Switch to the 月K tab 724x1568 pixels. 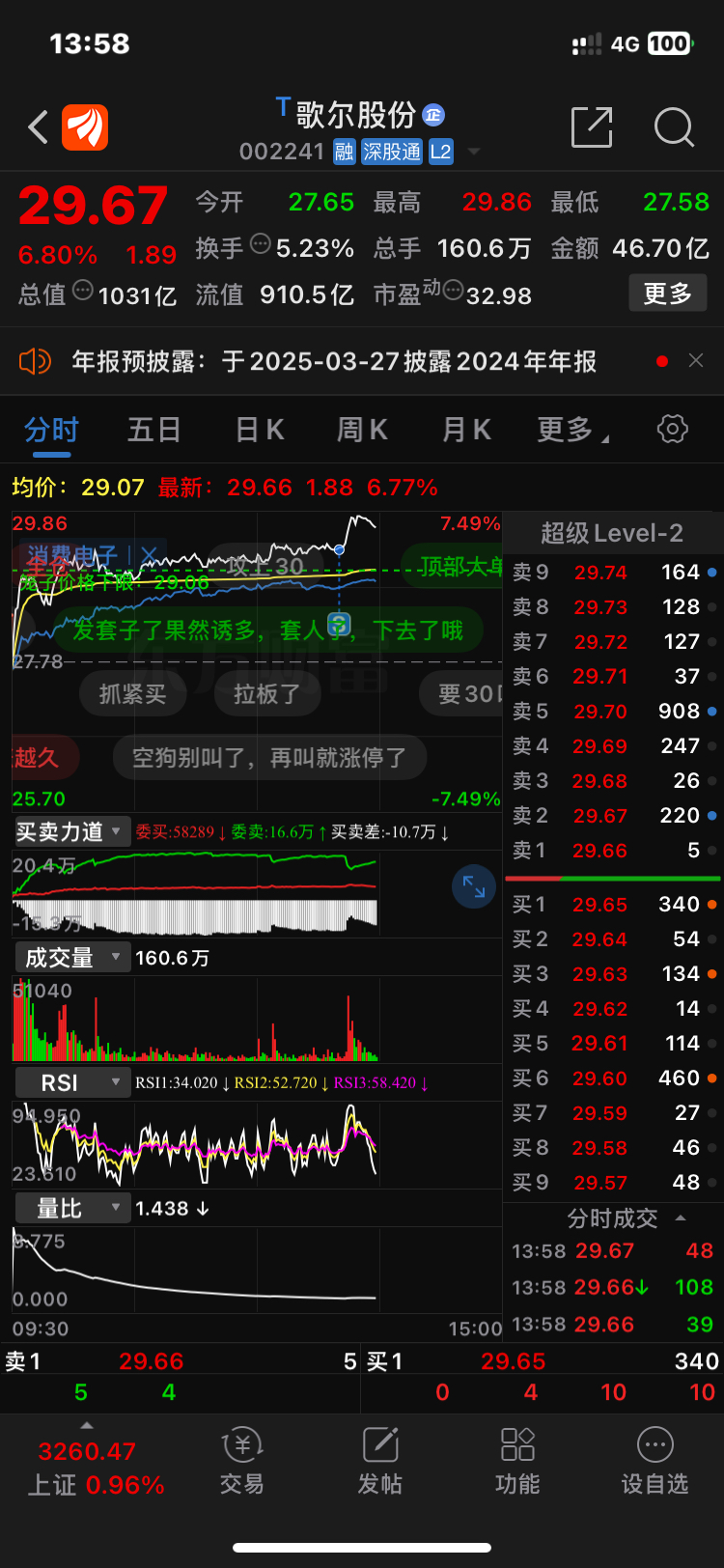466,430
